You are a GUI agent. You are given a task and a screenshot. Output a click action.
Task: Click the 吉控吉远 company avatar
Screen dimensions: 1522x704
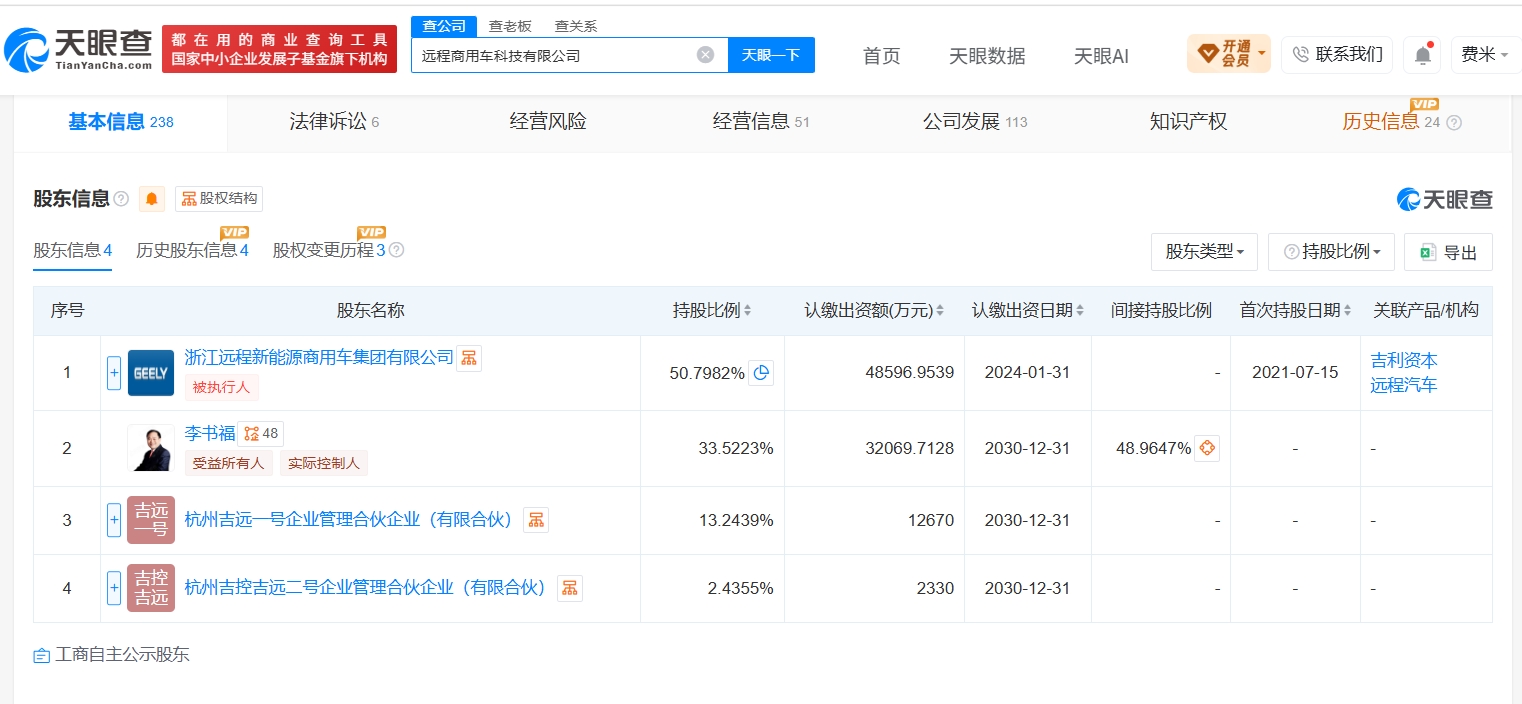(151, 588)
